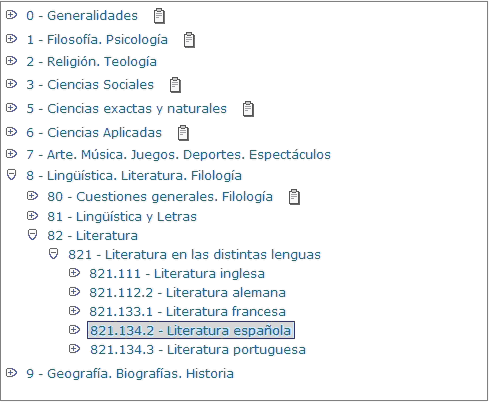Click the clipboard icon next to Filosofía. Psicología
The image size is (489, 406).
coord(189,40)
